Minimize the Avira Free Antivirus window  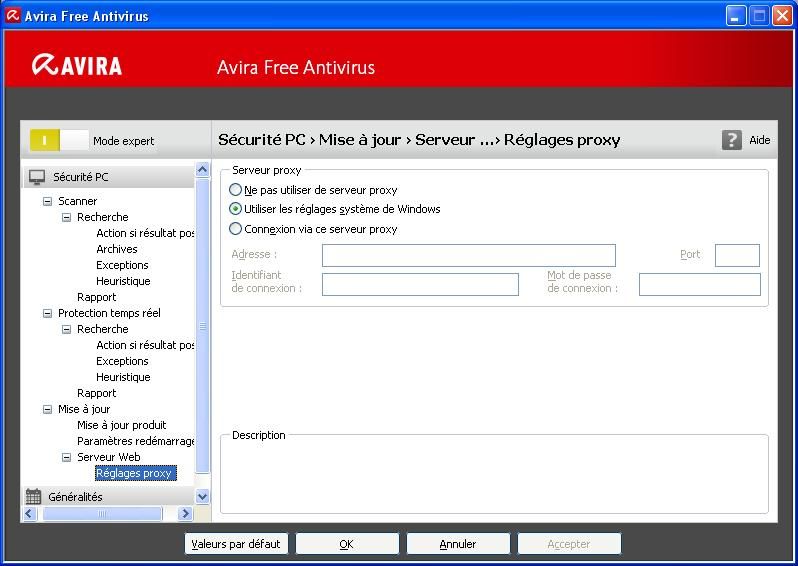point(735,16)
